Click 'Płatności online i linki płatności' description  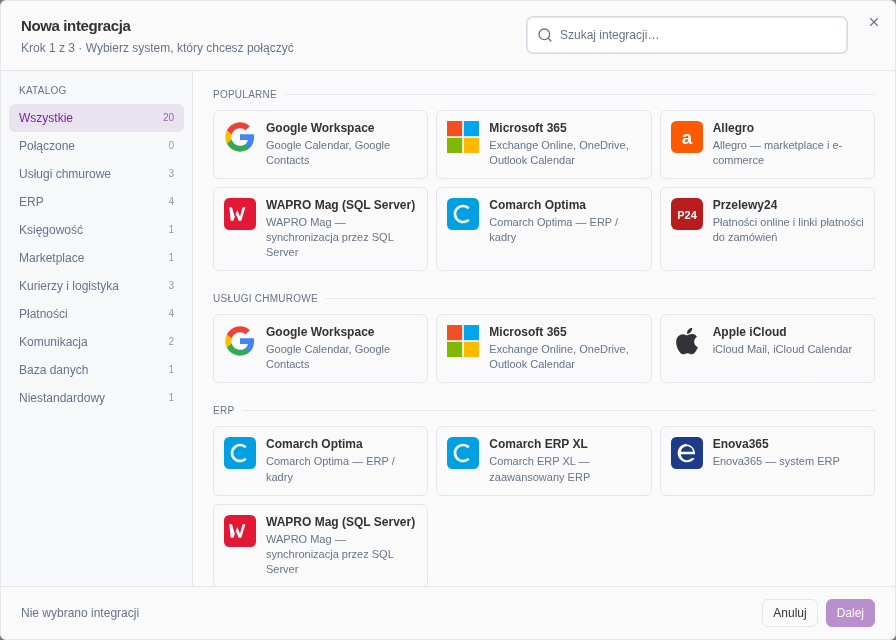[x=788, y=230]
